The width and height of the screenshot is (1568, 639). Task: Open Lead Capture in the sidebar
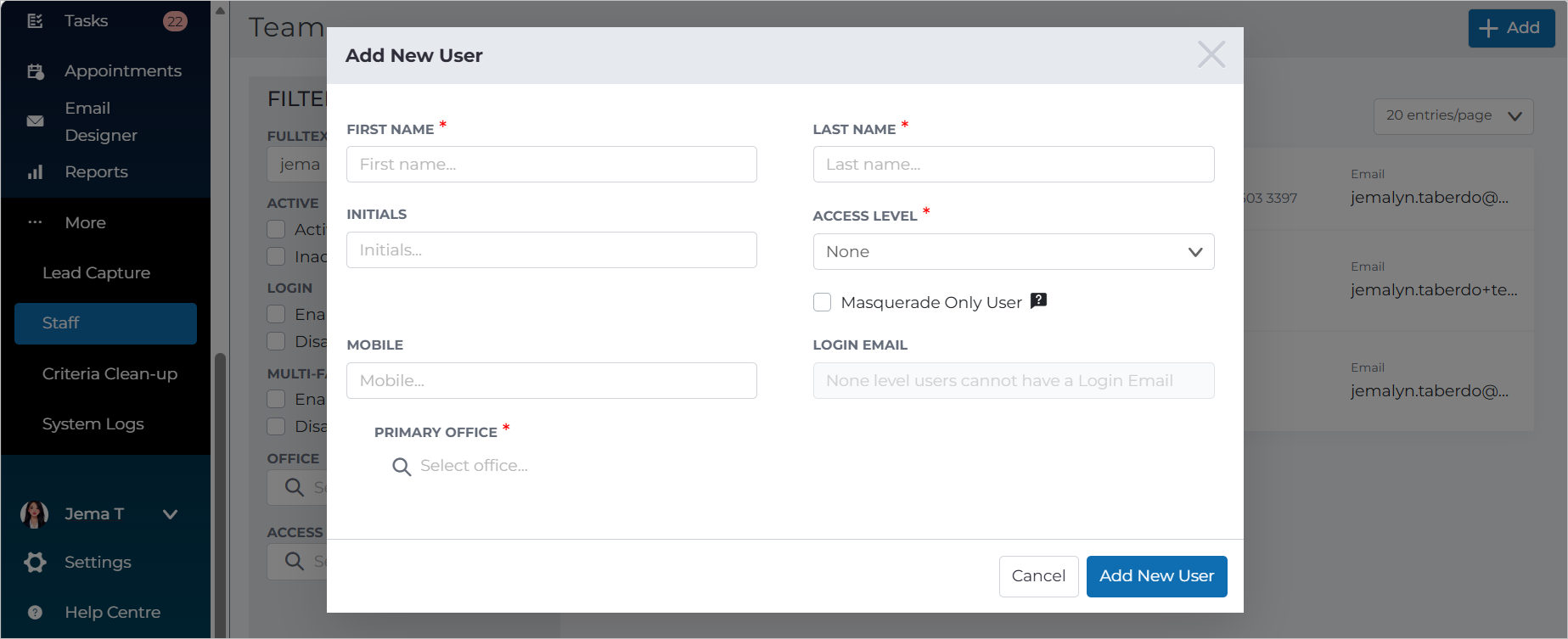click(96, 273)
